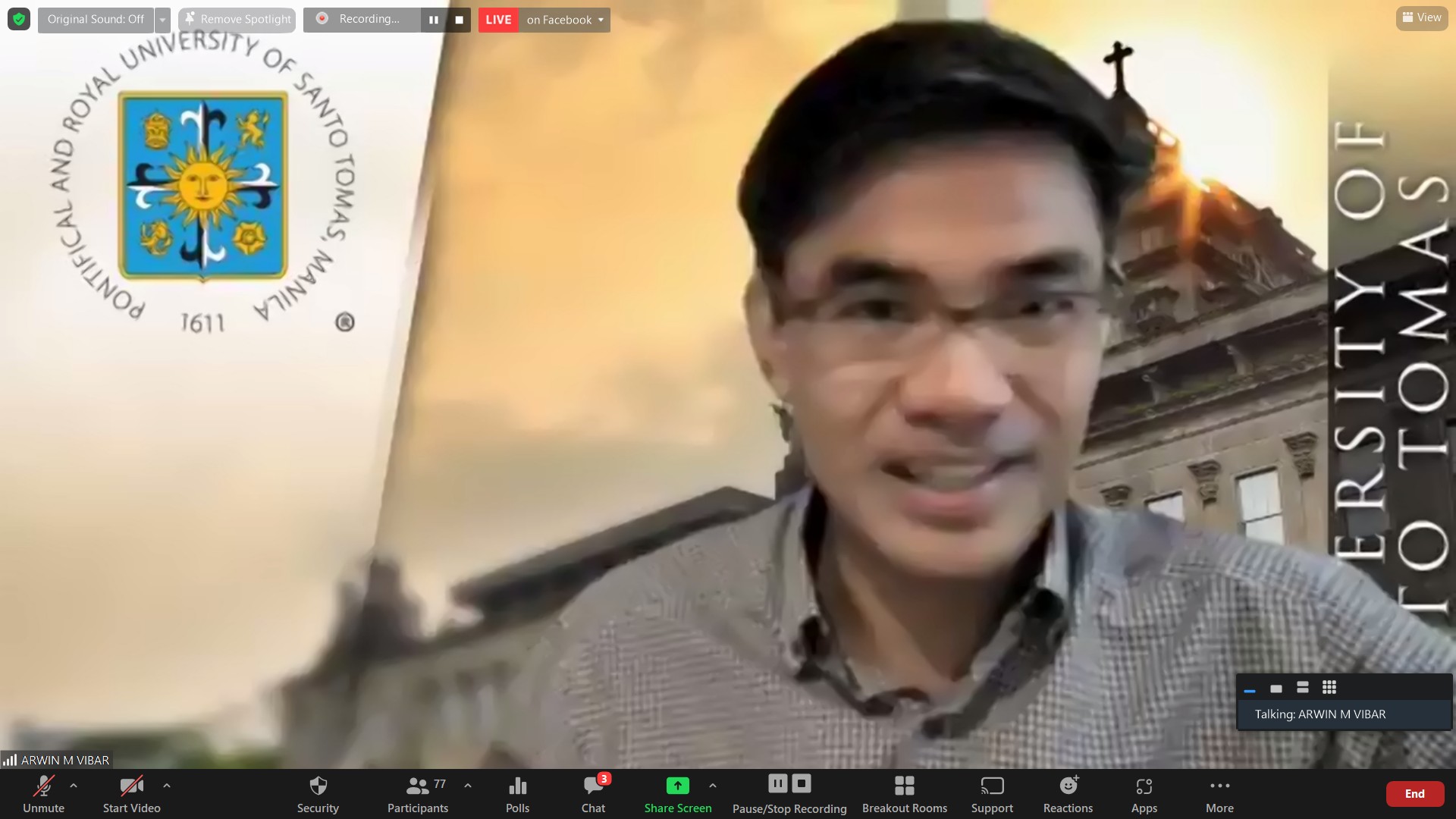The height and width of the screenshot is (819, 1456).
Task: Open the Chat panel
Action: coord(594,793)
